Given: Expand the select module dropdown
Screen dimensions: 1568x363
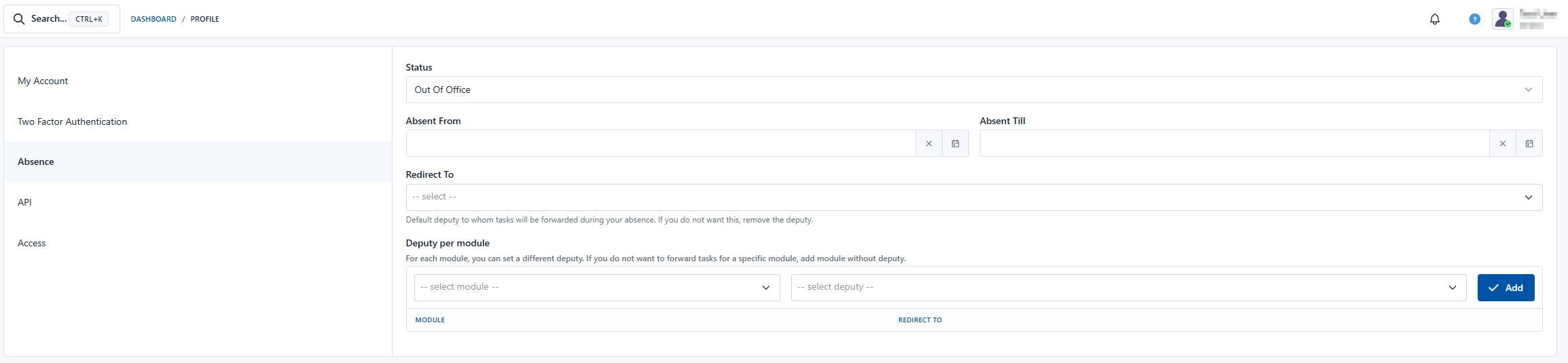Looking at the screenshot, I should [597, 288].
